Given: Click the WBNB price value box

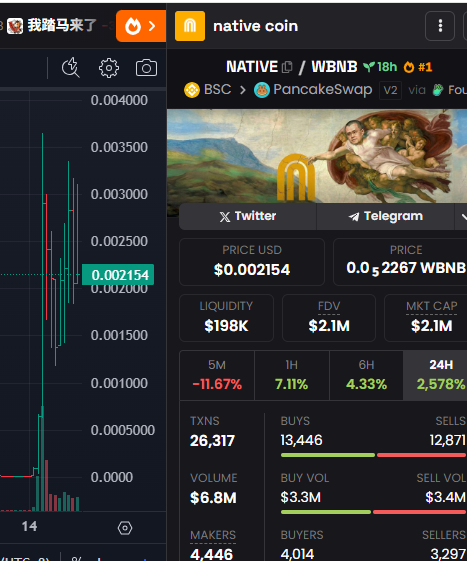Looking at the screenshot, I should [x=400, y=262].
